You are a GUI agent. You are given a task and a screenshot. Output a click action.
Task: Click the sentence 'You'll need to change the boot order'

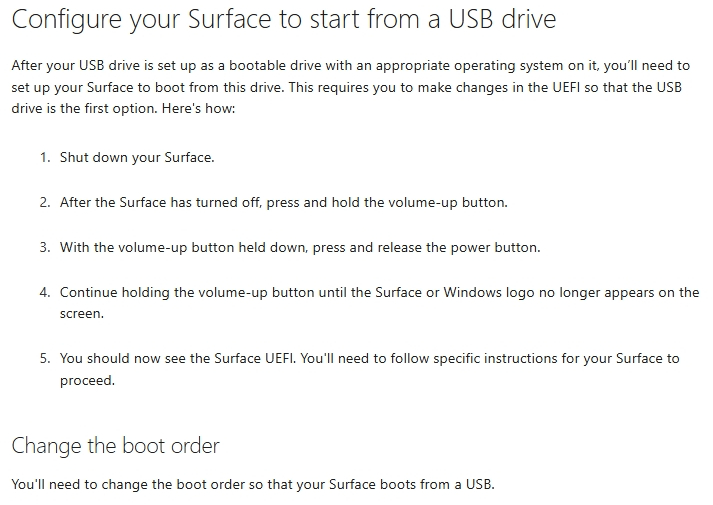click(253, 484)
